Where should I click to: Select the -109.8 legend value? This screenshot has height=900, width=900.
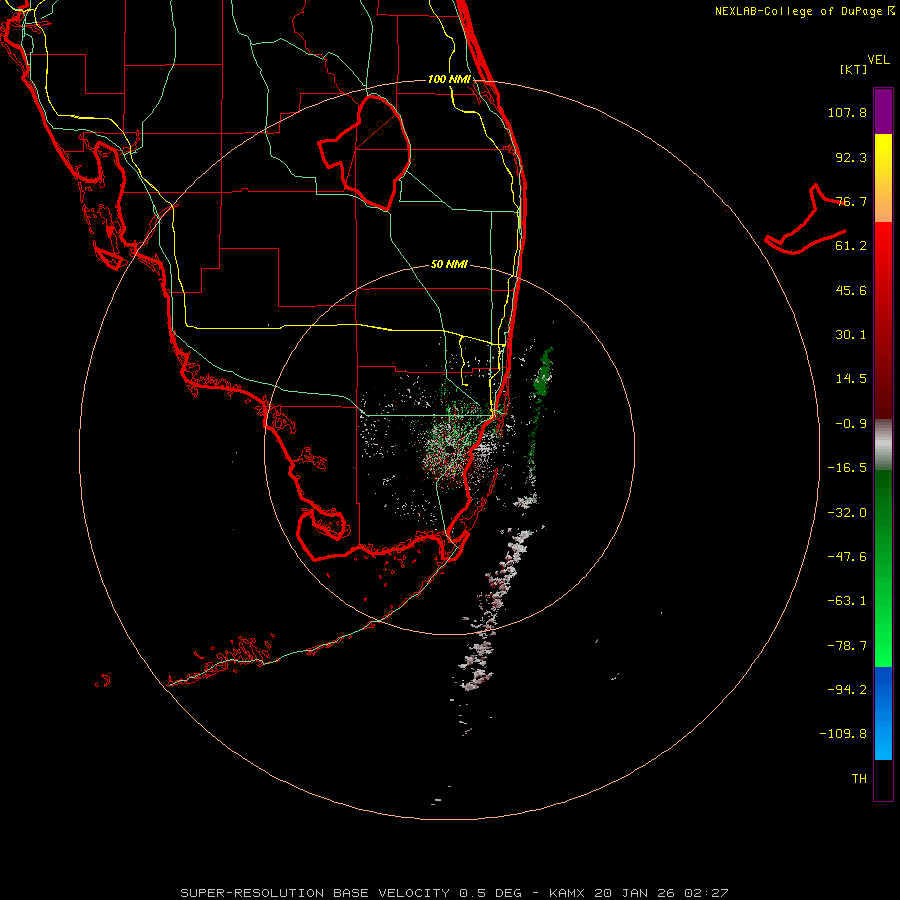(843, 734)
